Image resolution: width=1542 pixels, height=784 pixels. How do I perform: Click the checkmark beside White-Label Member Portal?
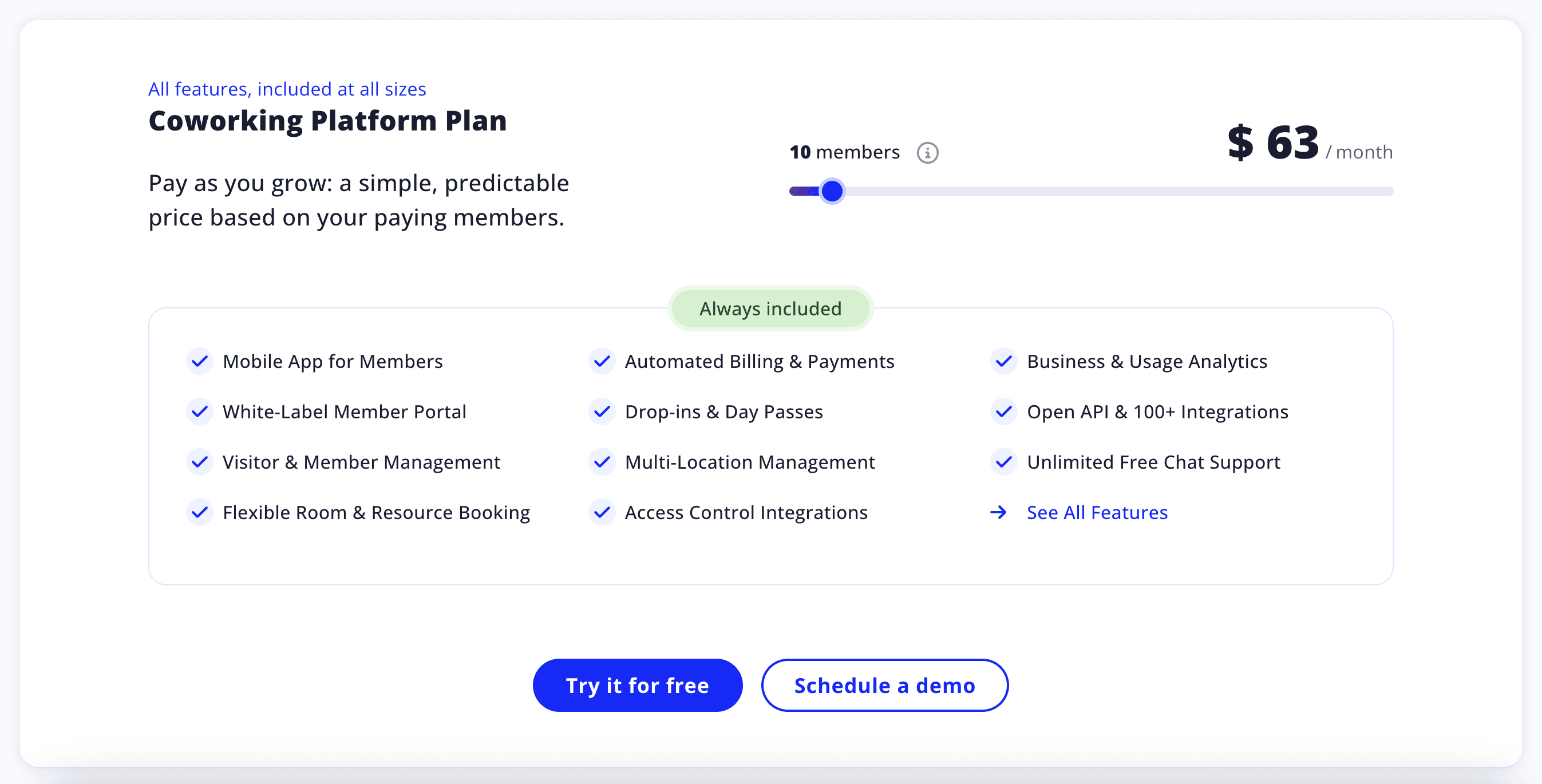tap(199, 411)
